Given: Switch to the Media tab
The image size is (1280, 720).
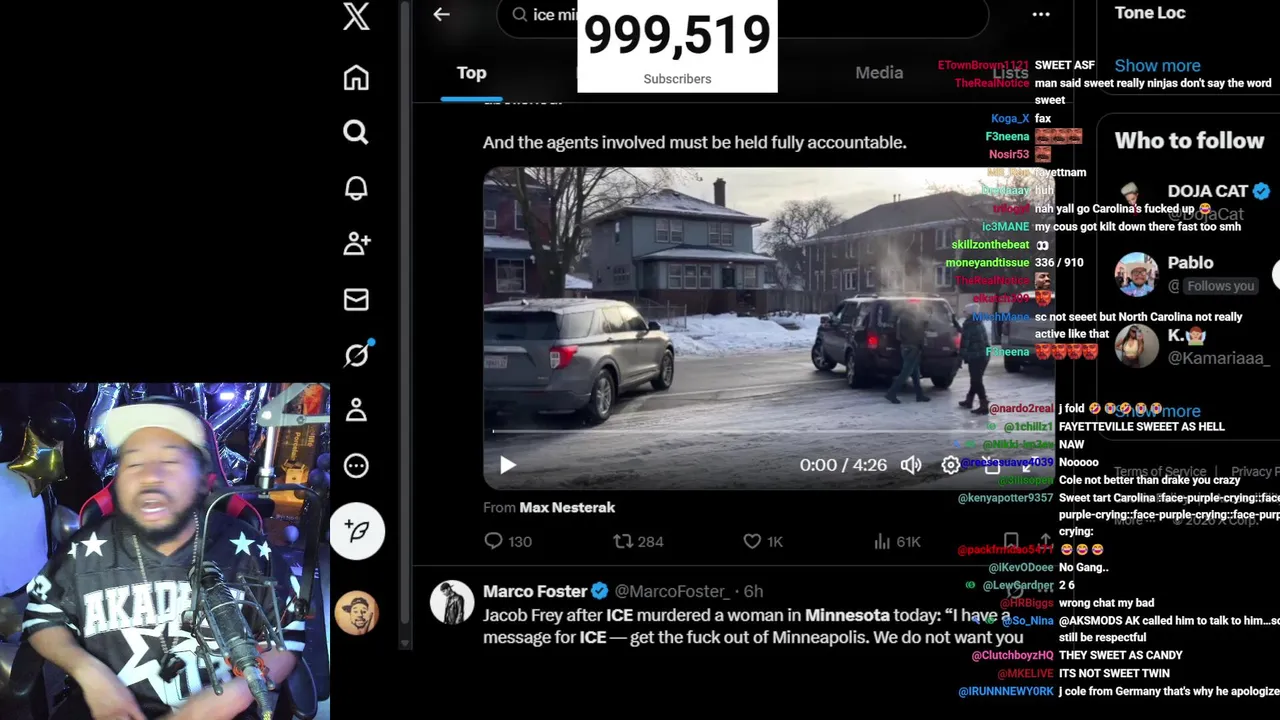Looking at the screenshot, I should 879,72.
